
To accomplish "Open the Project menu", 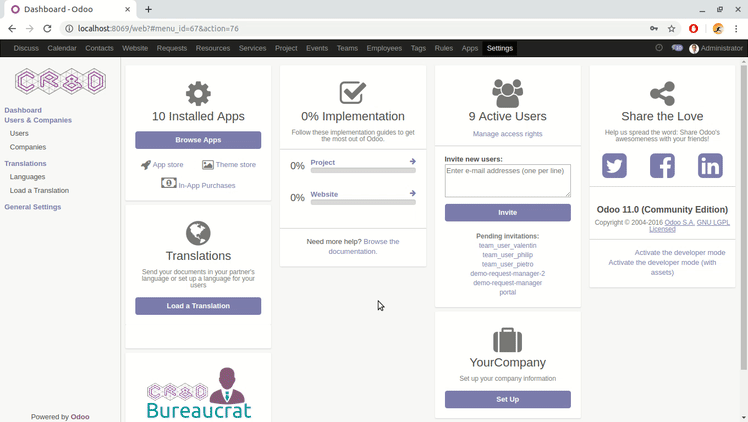I will click(x=286, y=48).
